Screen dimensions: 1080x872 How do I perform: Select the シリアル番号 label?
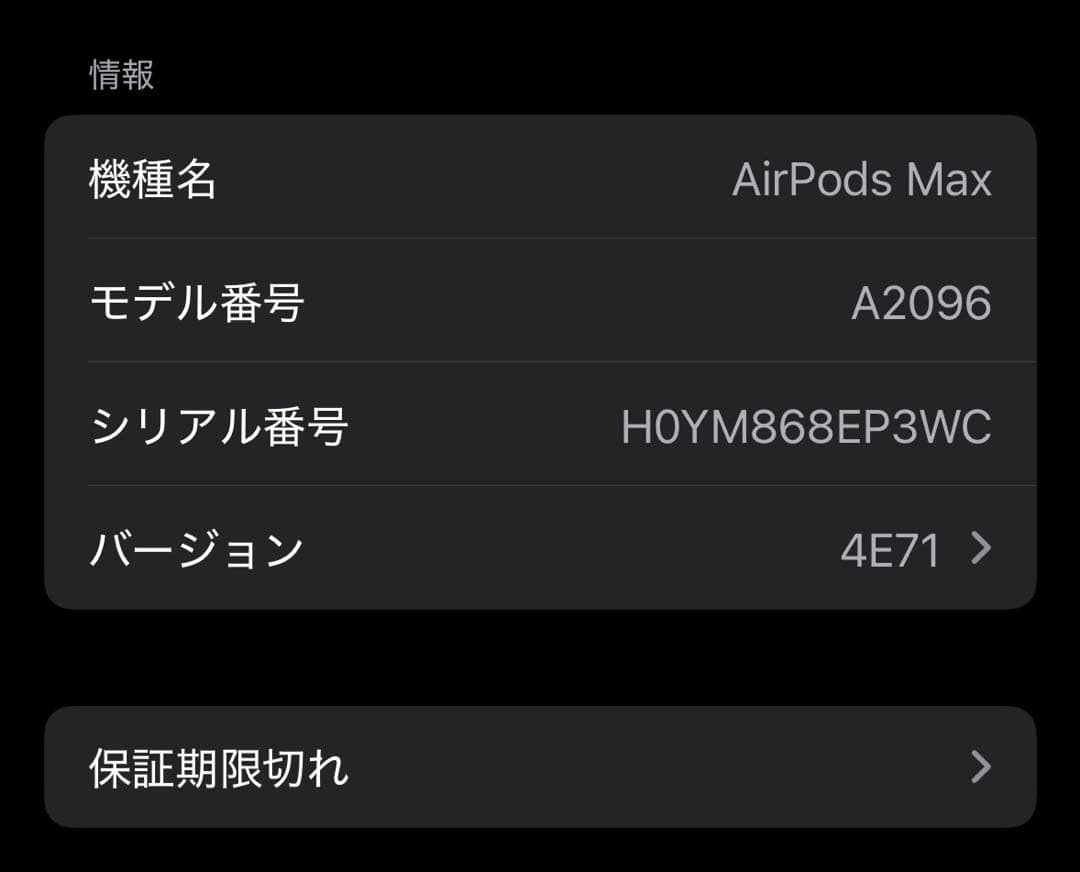coord(219,426)
